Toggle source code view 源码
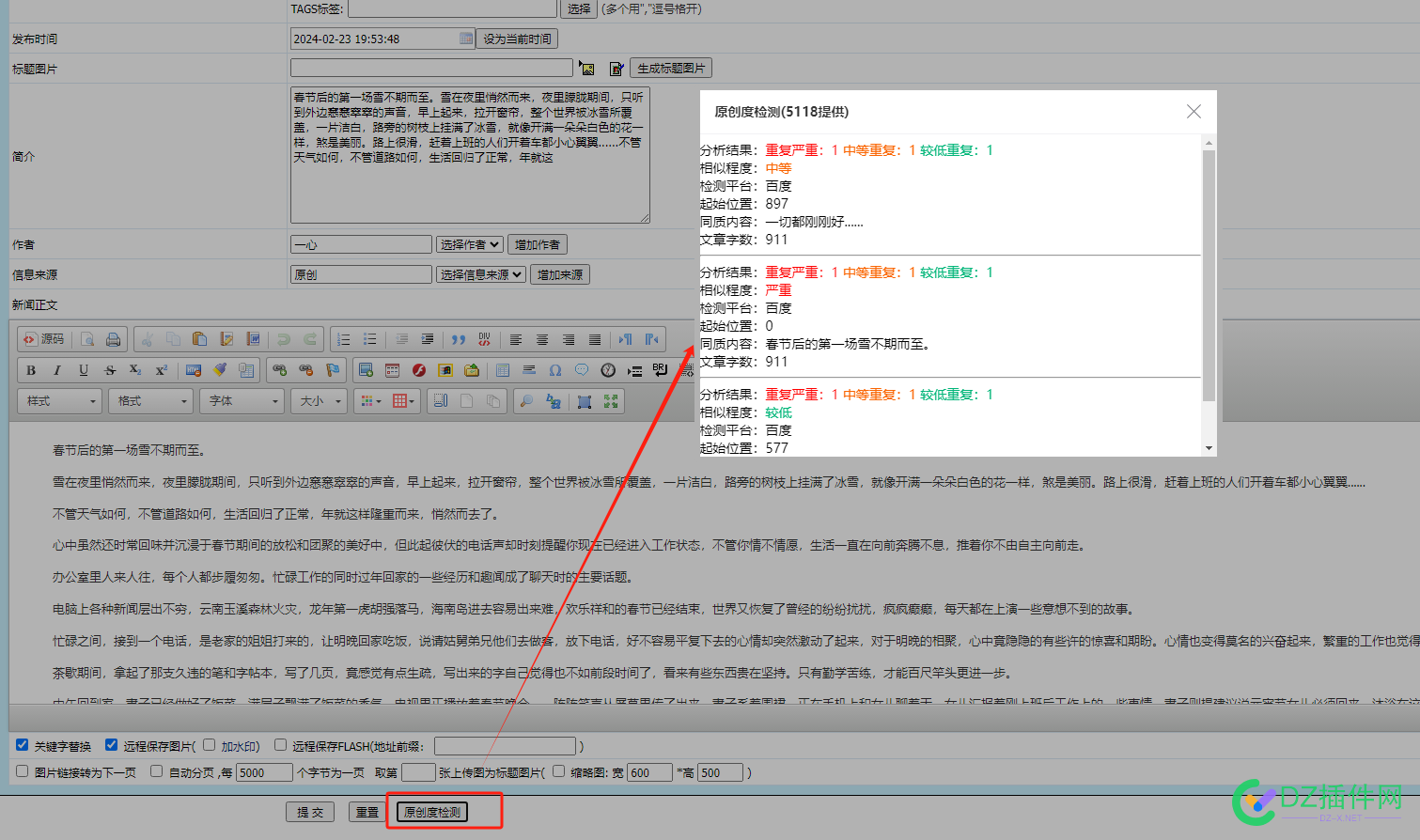This screenshot has height=840, width=1420. point(44,339)
